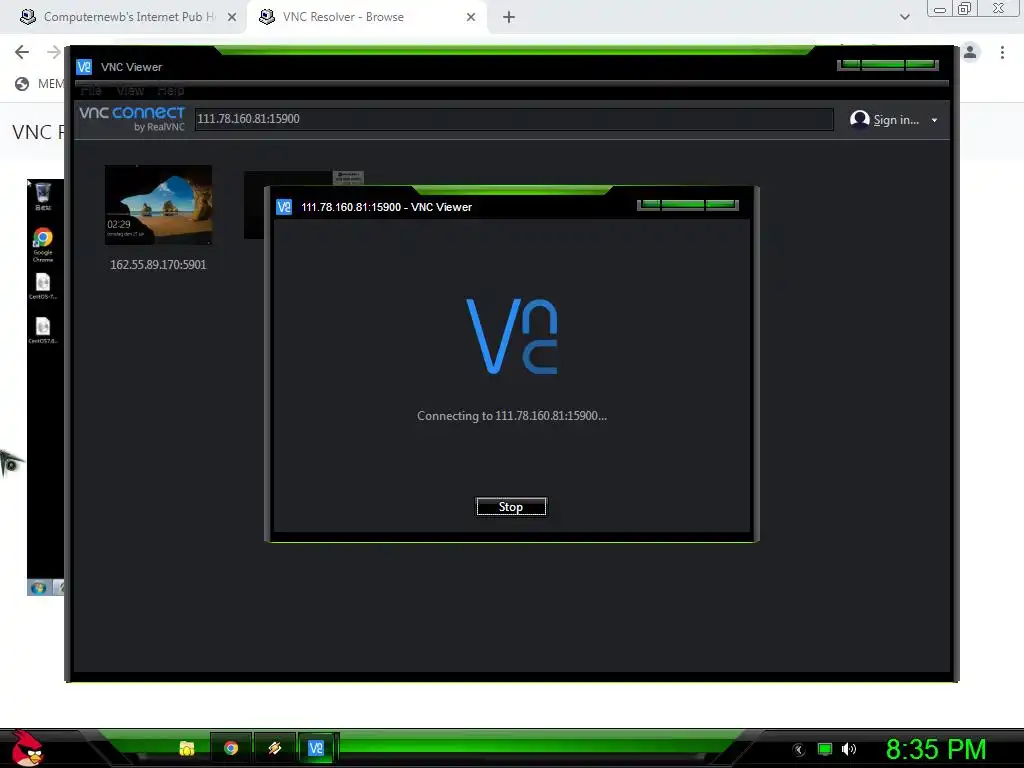Open the File menu in VNC Viewer
1024x768 pixels.
coord(91,91)
